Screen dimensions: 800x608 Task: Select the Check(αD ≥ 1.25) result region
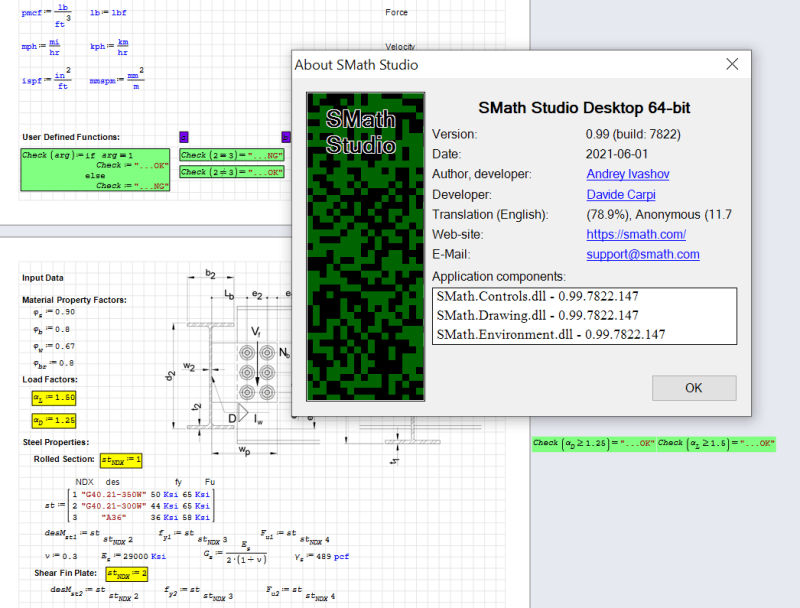coord(594,443)
